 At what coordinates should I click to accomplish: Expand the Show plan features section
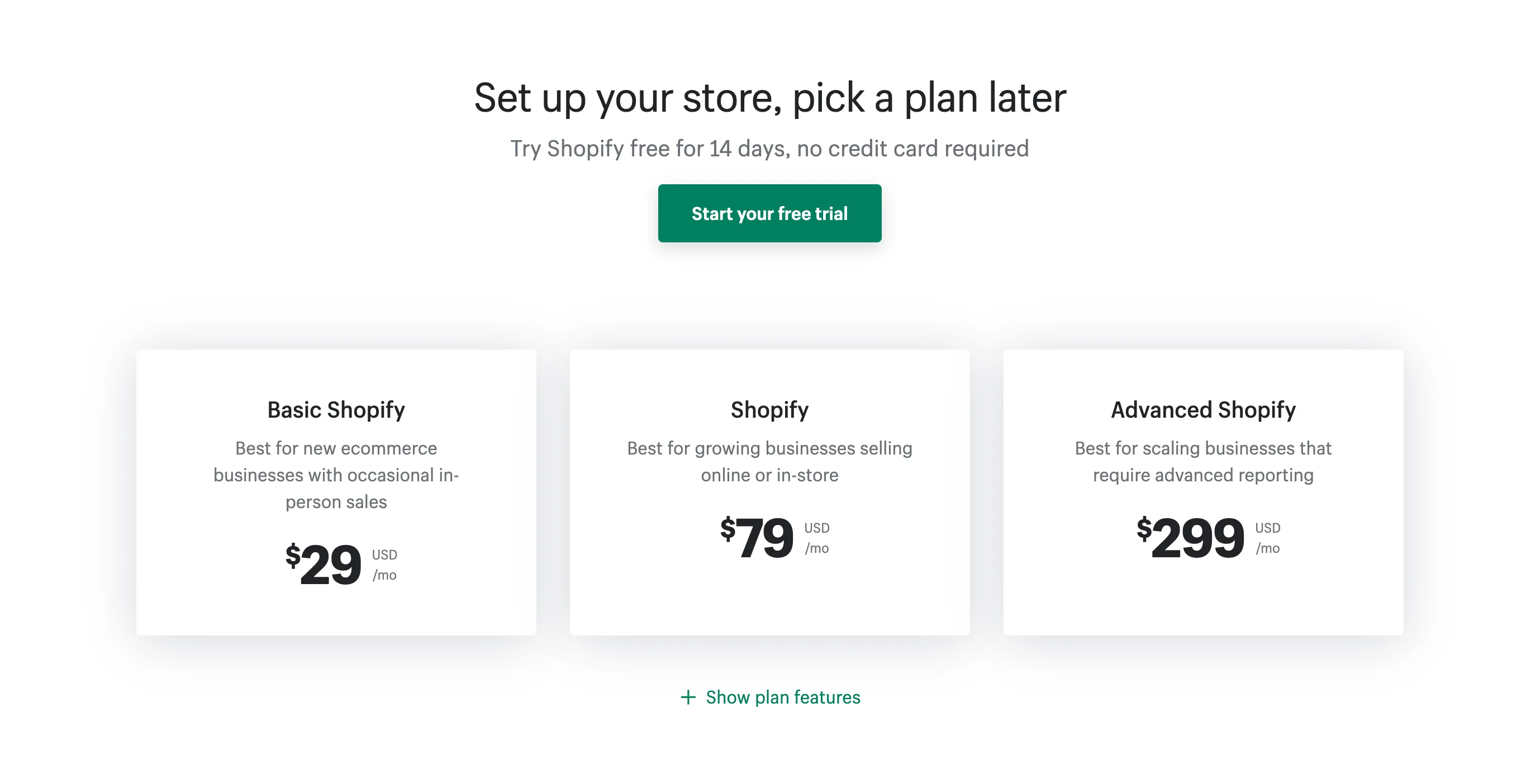click(x=782, y=697)
